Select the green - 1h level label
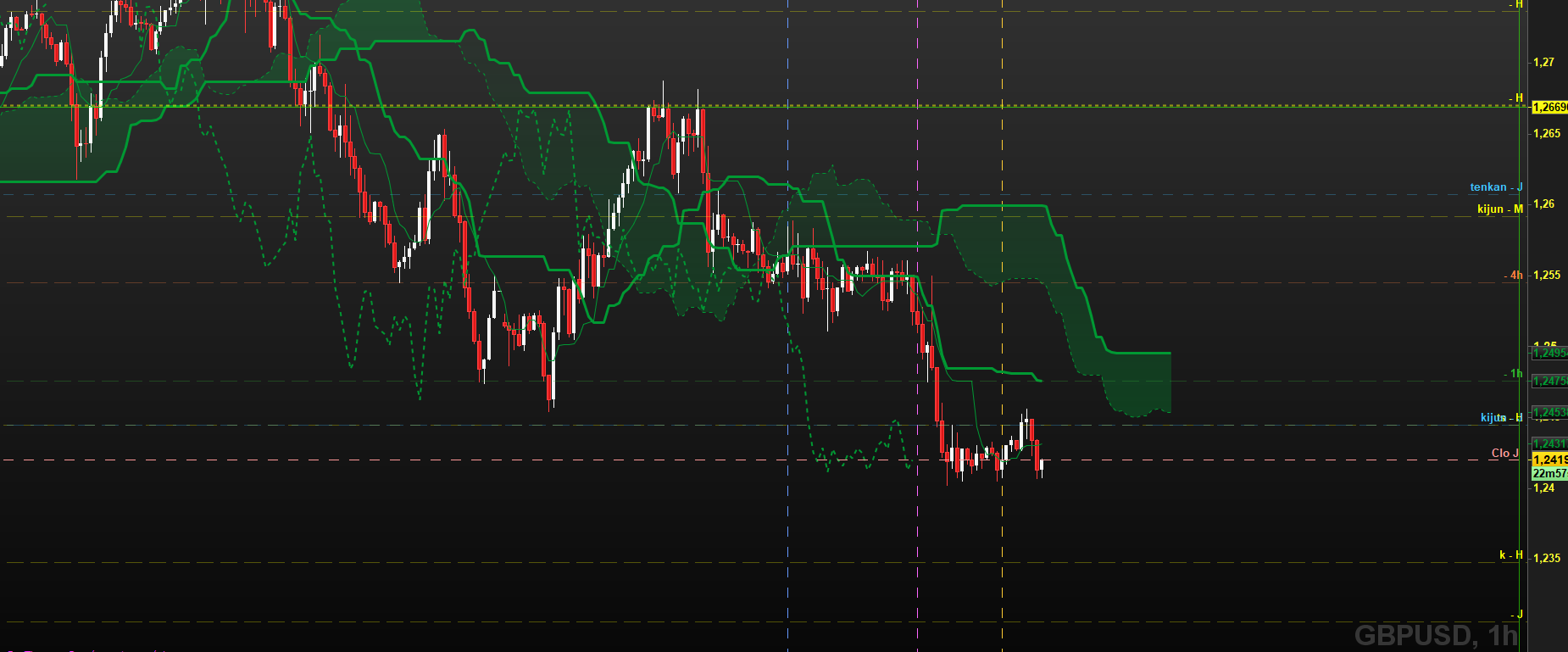1568x652 pixels. (1514, 373)
